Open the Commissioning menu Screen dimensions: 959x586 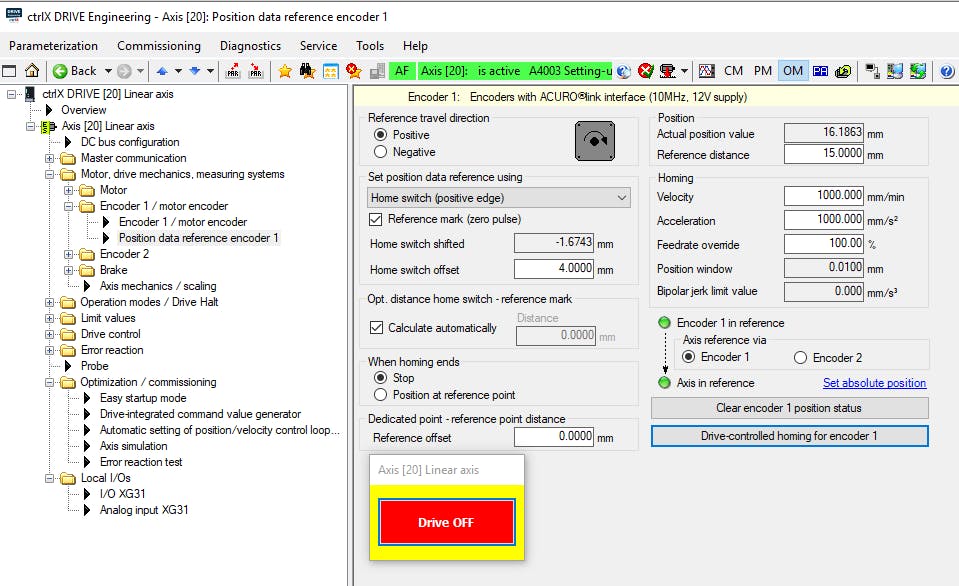(x=159, y=46)
